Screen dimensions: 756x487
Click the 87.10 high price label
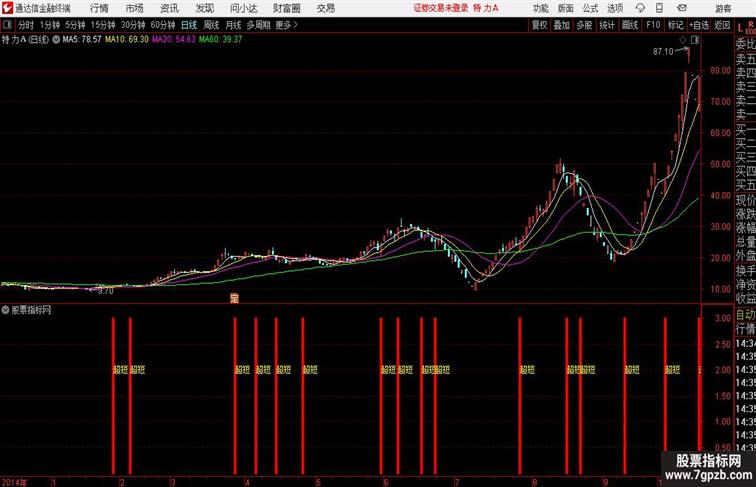[663, 52]
